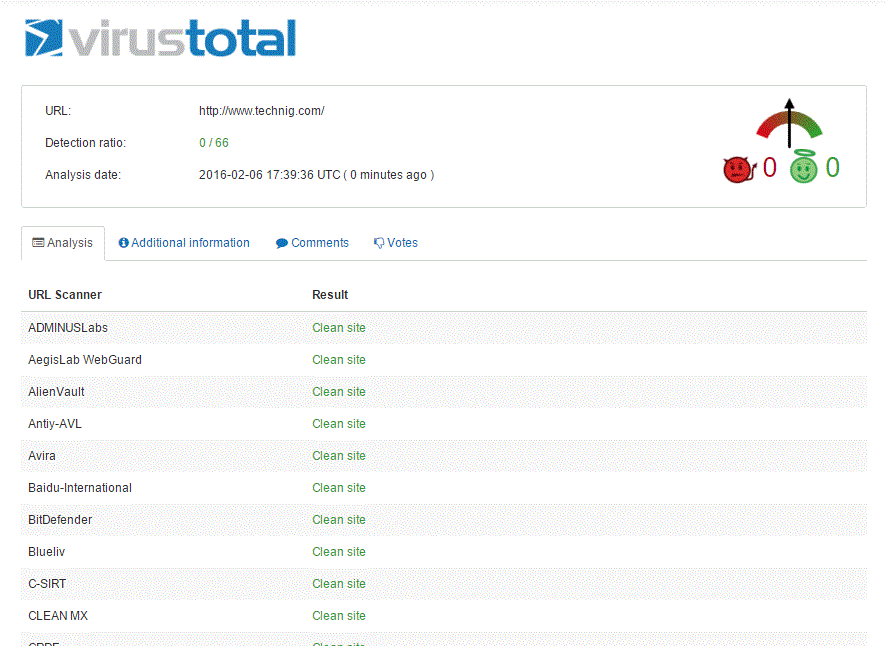Click the red devil malicious votes icon
The image size is (887, 646).
739,169
